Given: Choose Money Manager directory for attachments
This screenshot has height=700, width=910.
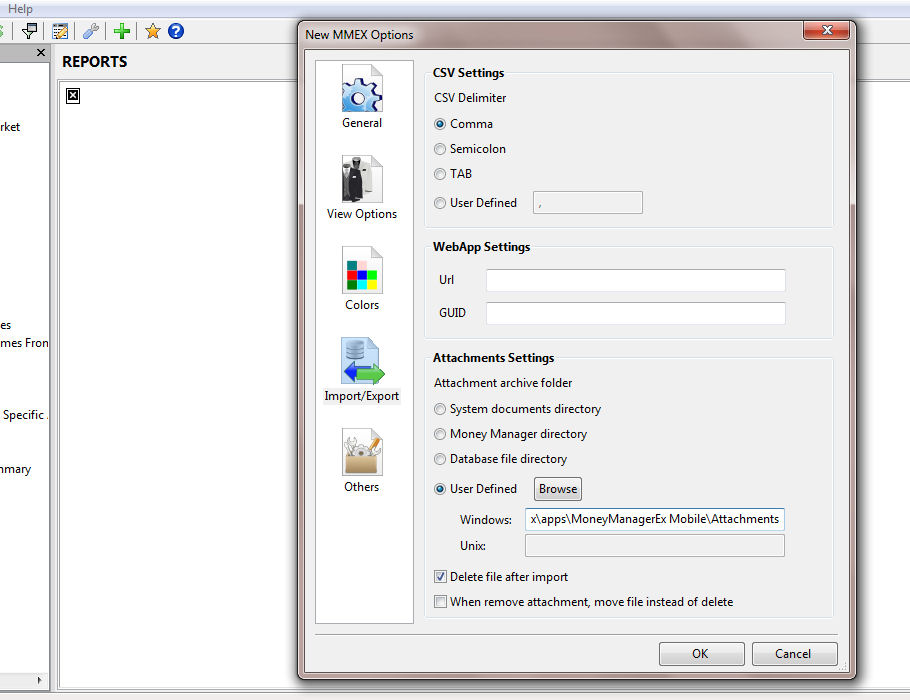Looking at the screenshot, I should pos(511,434).
